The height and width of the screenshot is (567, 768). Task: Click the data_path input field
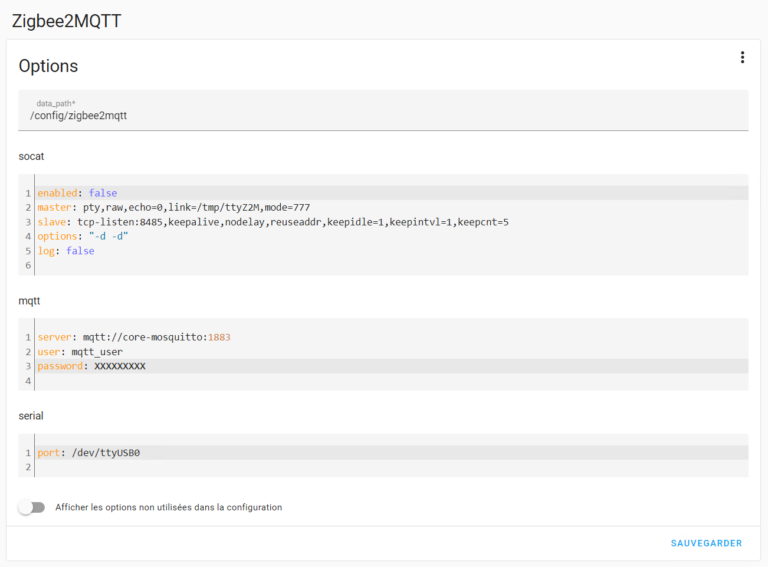(382, 115)
